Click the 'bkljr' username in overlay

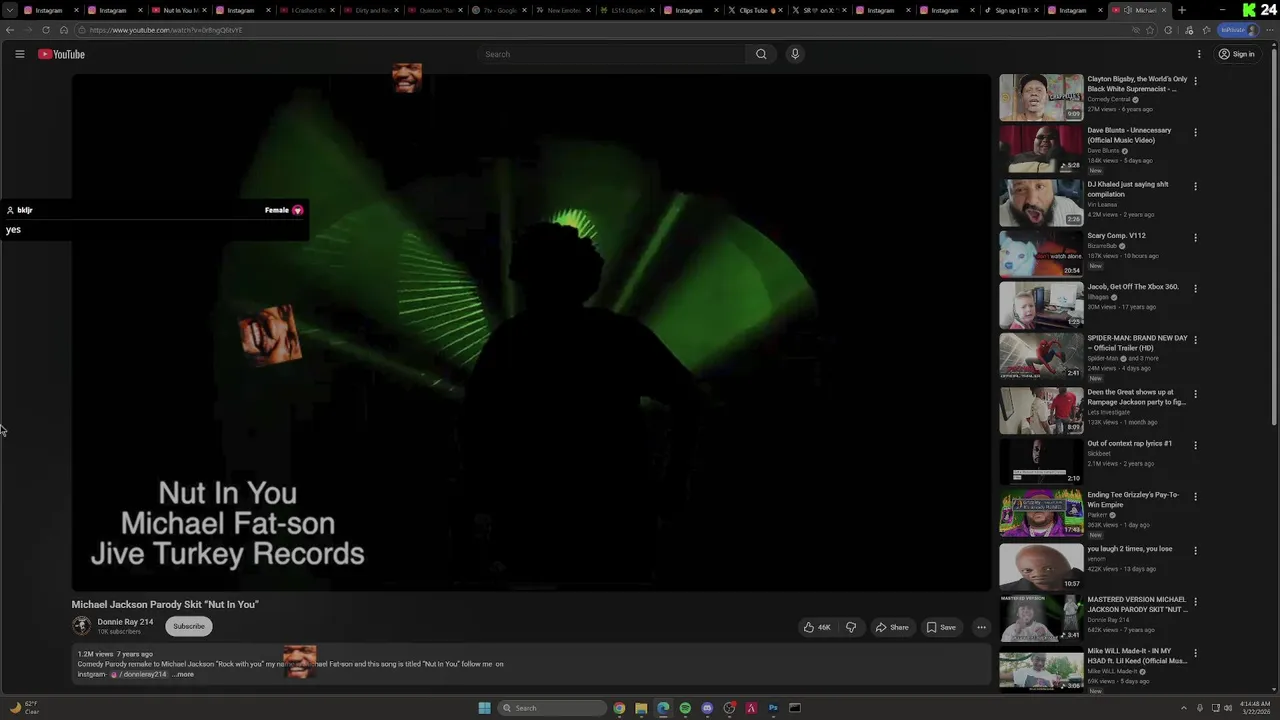[x=25, y=210]
